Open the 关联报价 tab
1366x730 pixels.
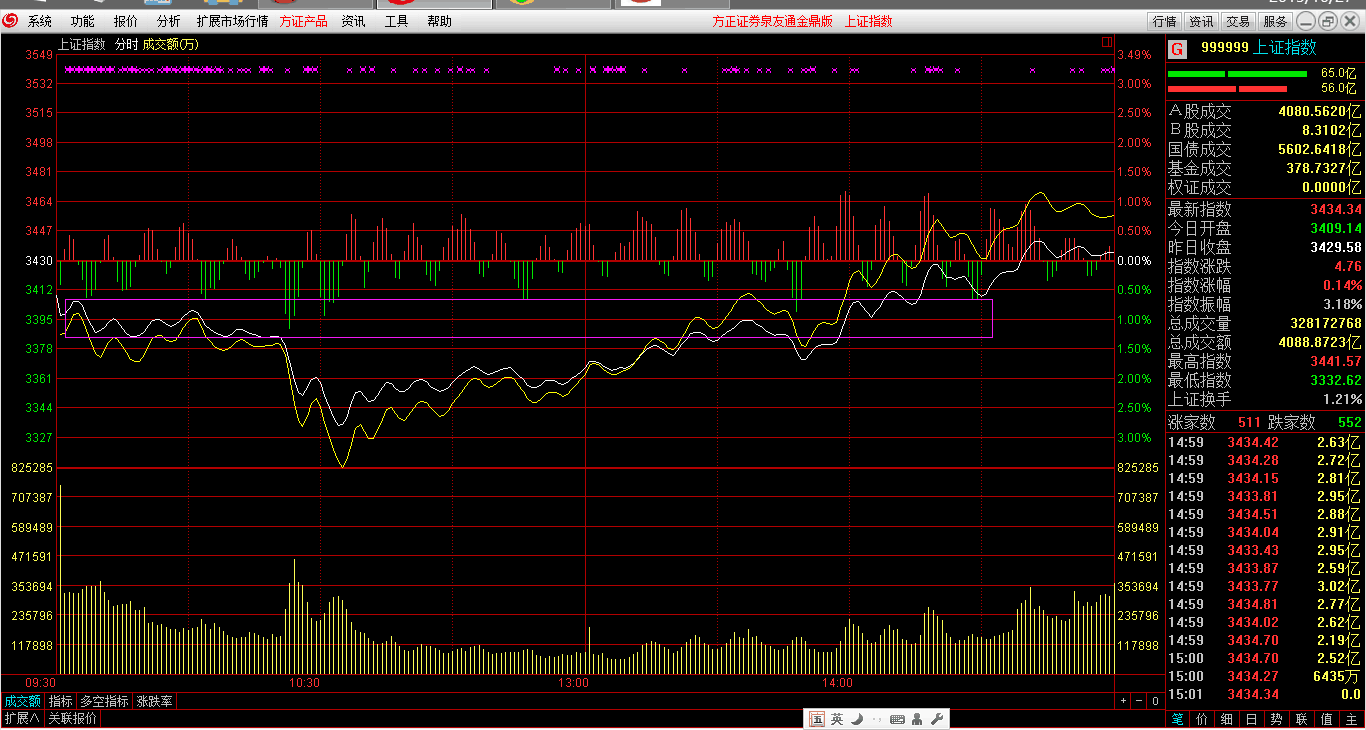(73, 718)
